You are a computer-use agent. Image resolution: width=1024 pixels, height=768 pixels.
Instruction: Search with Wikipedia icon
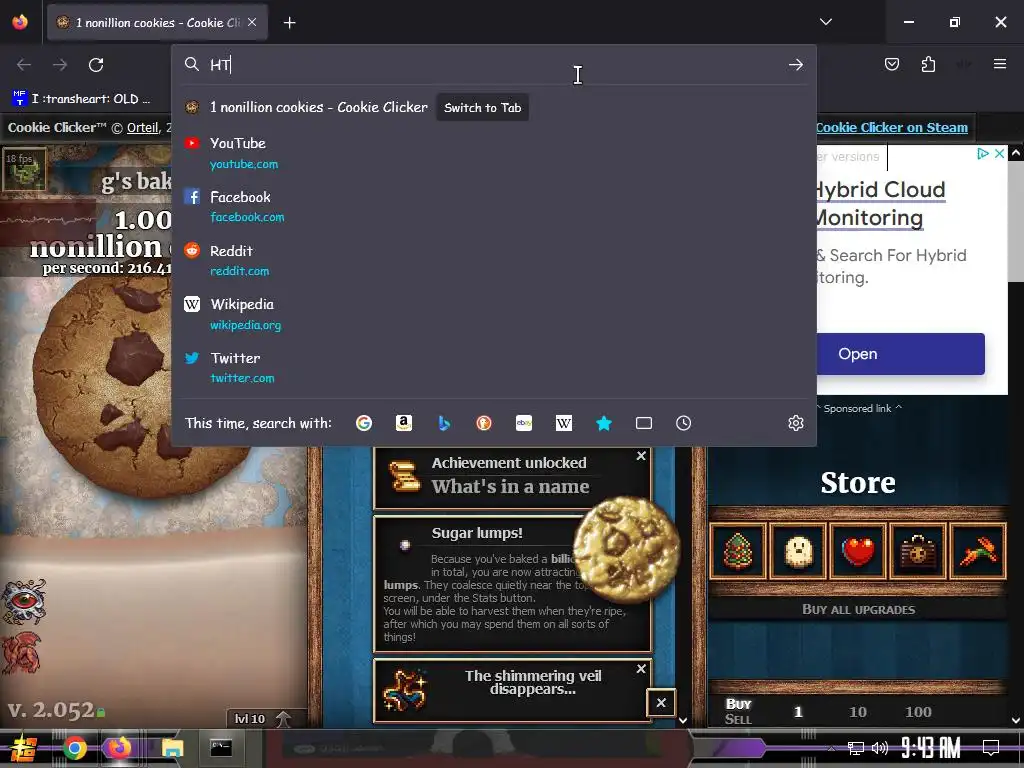[x=564, y=423]
